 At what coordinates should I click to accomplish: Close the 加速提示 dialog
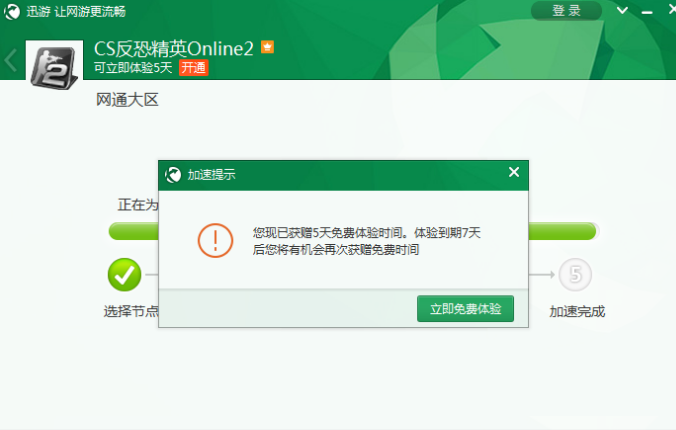pos(513,172)
